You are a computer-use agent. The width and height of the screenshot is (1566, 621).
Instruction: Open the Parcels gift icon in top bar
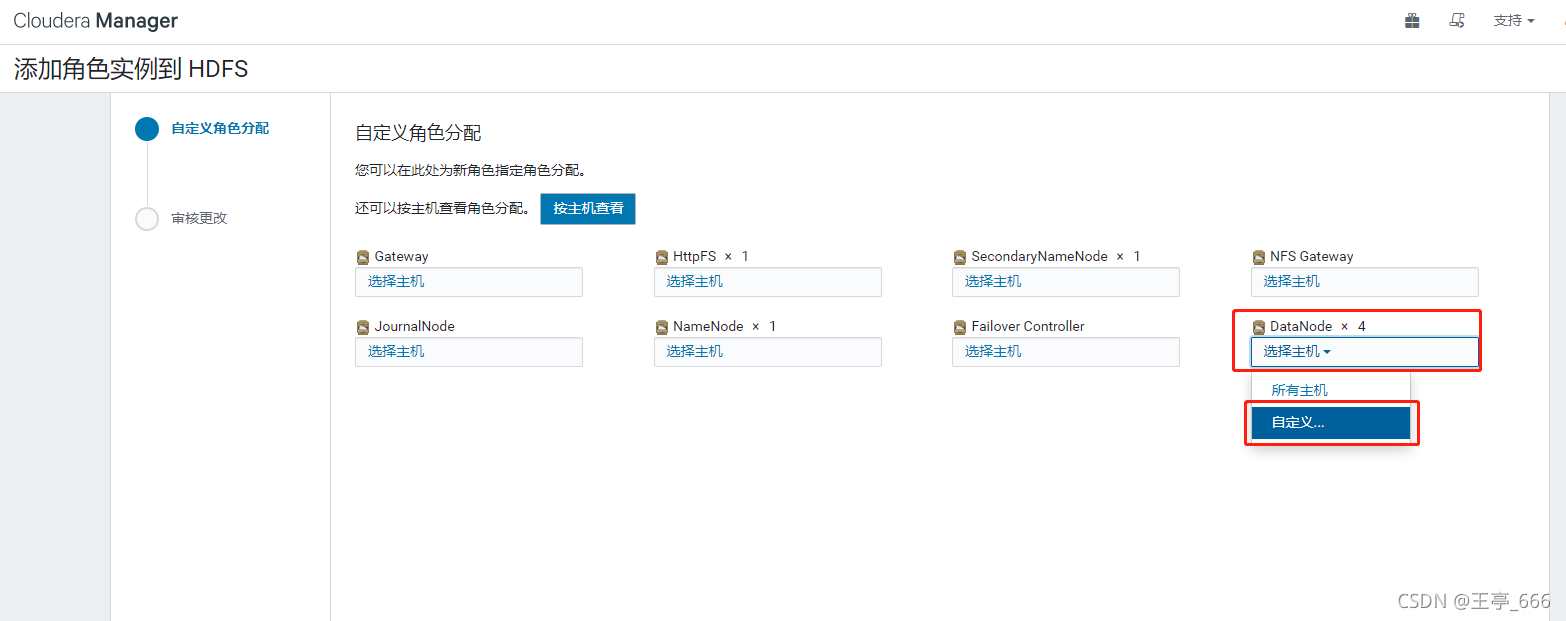tap(1412, 20)
